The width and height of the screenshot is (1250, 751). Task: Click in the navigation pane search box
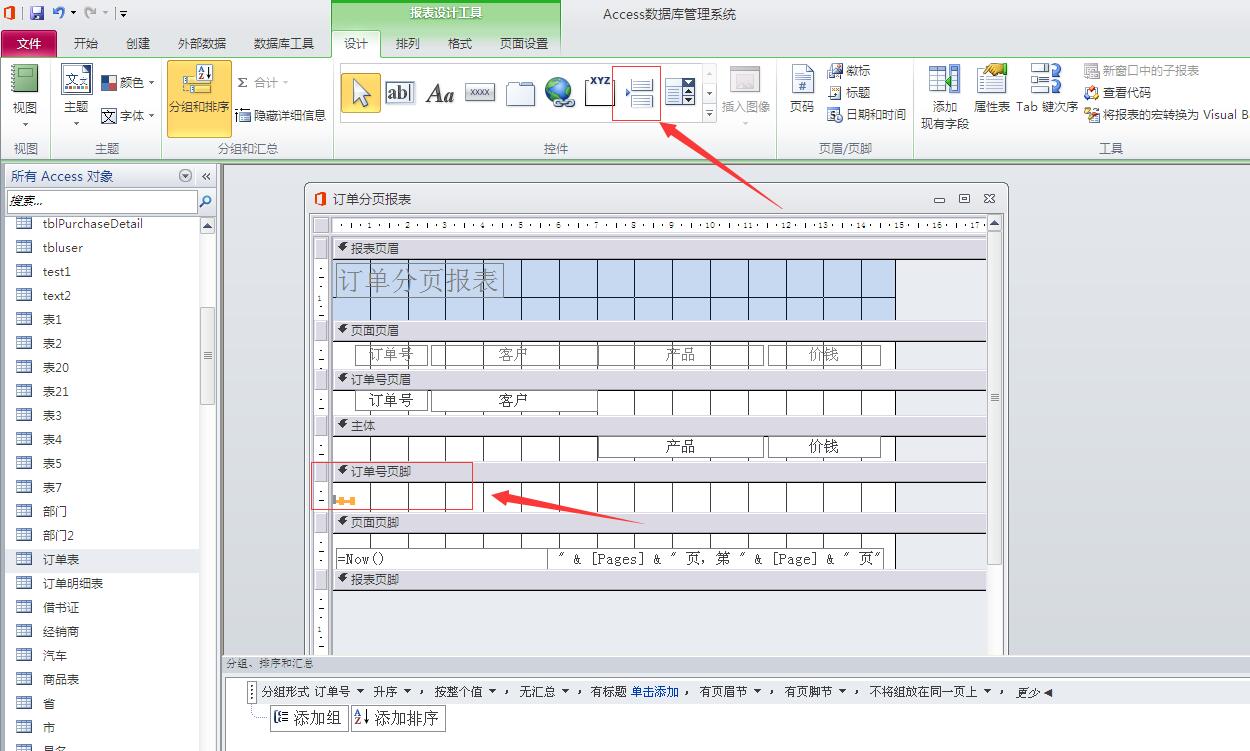point(102,201)
